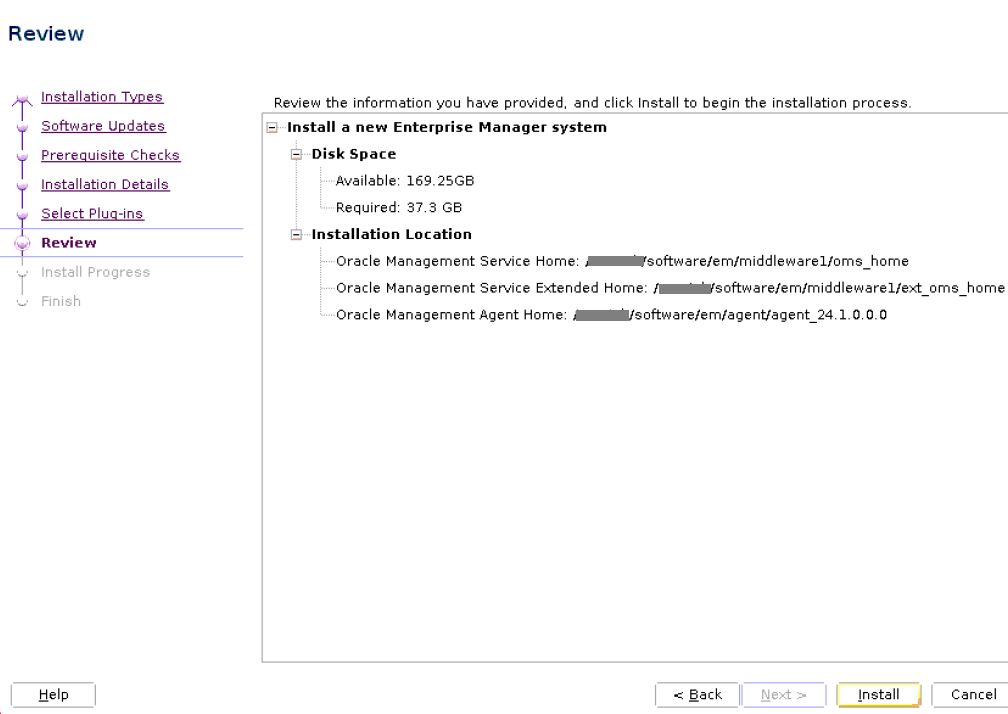Click the Review page title
This screenshot has height=714, width=1008.
coord(46,33)
